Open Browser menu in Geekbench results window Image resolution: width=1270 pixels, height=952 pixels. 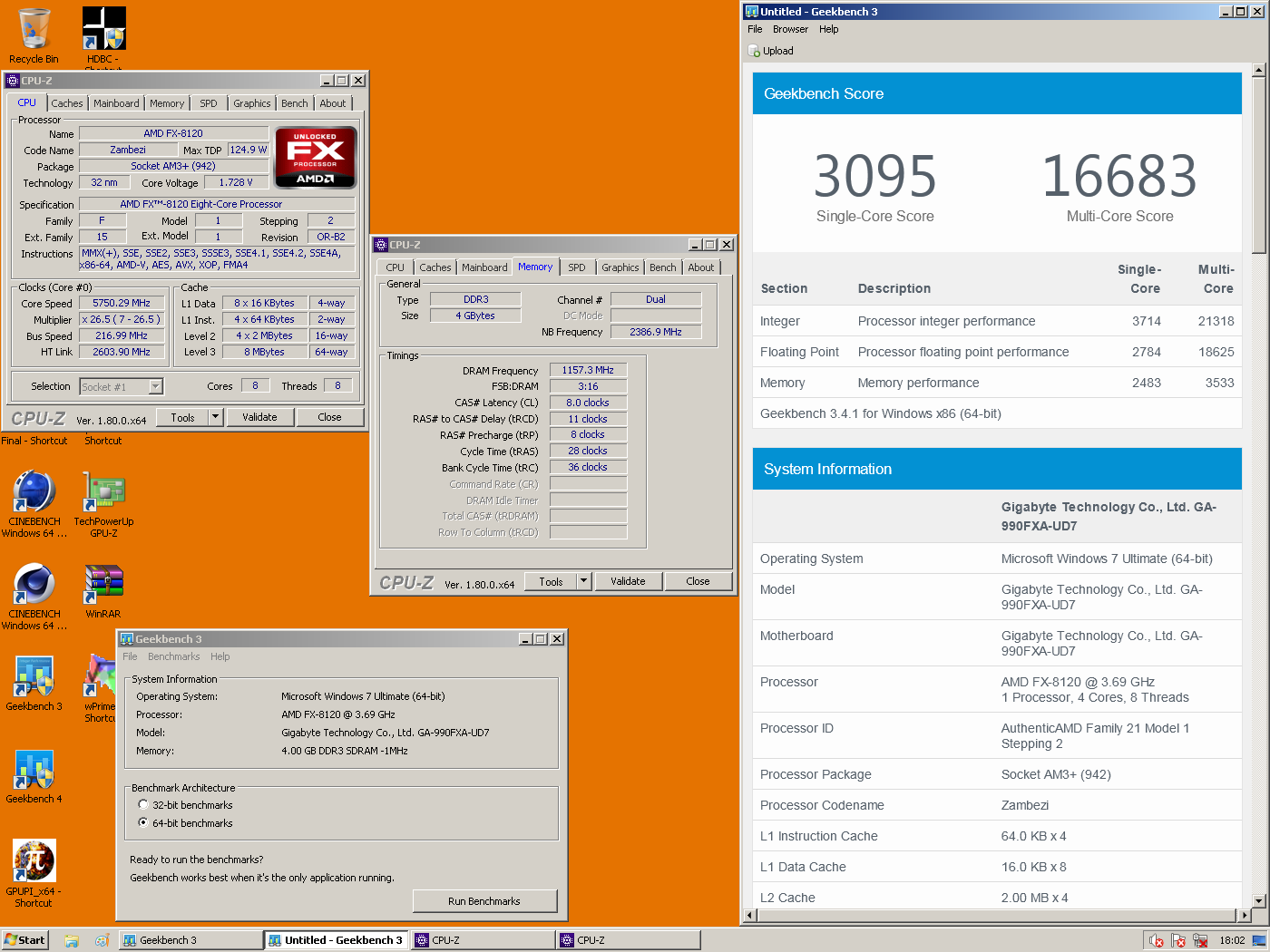pos(790,29)
